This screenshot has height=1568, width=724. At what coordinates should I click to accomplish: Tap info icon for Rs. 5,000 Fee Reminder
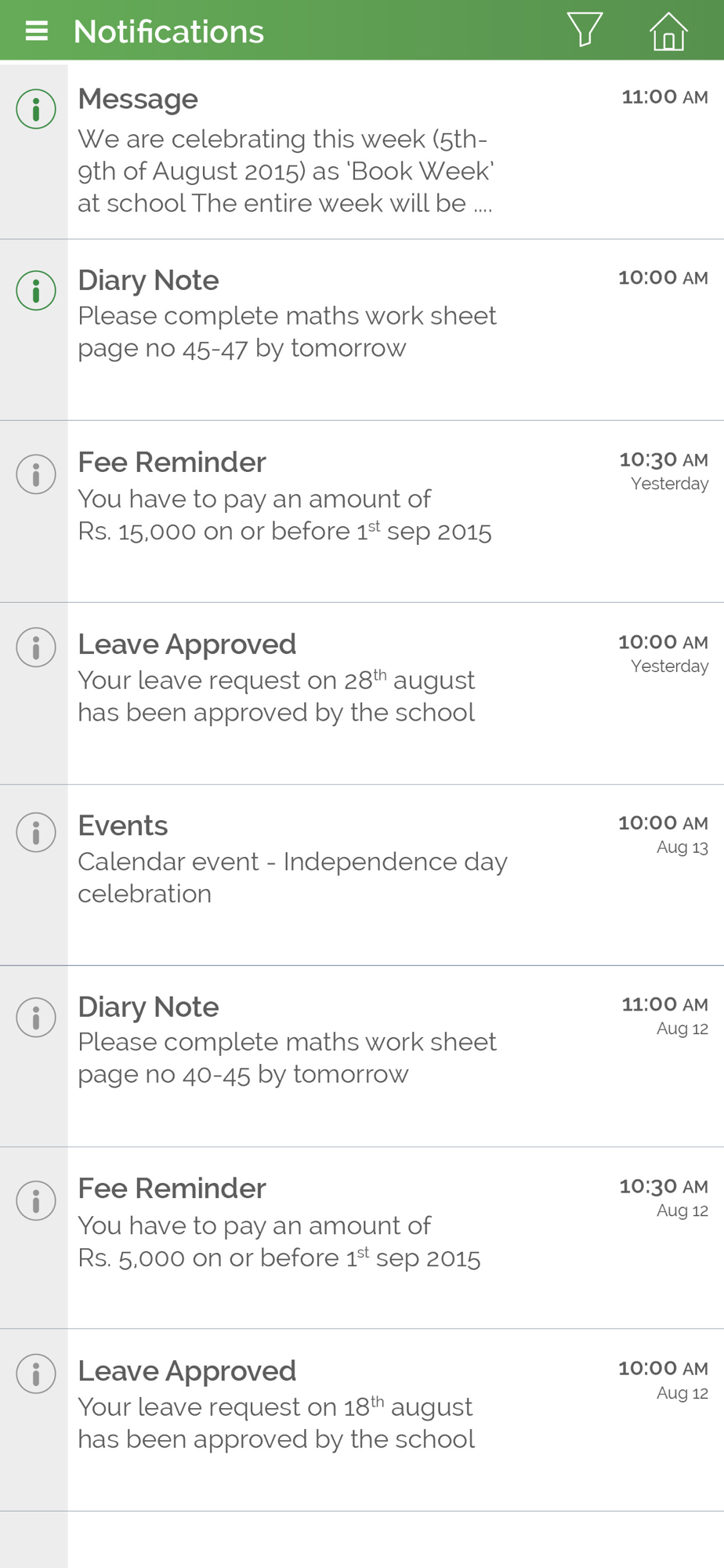tap(36, 1200)
